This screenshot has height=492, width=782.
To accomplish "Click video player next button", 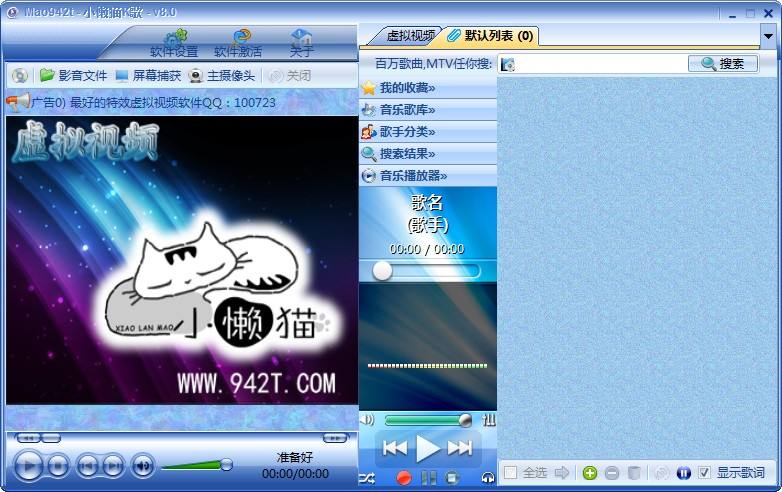I will tap(114, 466).
